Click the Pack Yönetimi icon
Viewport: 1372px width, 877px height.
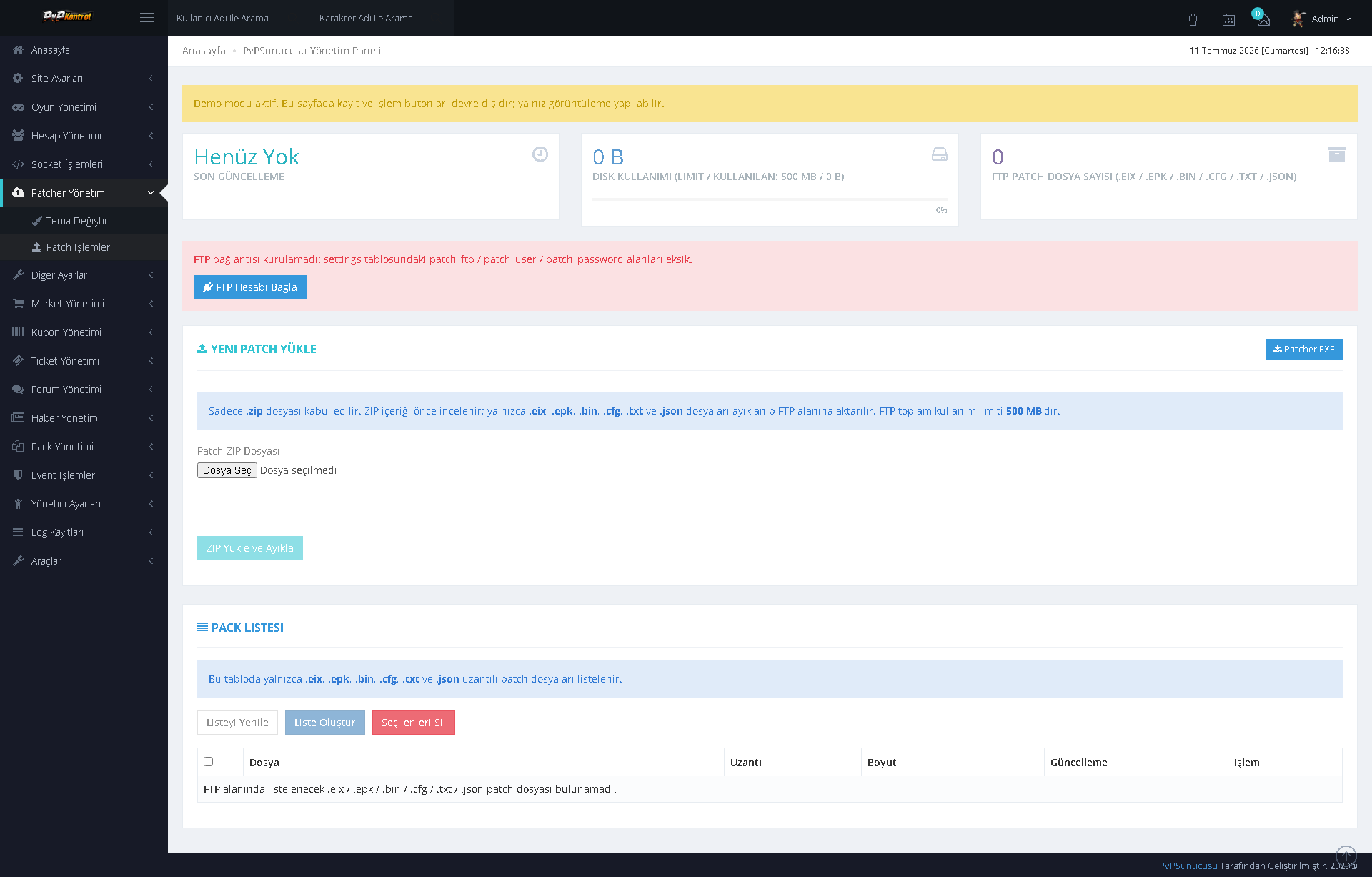point(19,447)
